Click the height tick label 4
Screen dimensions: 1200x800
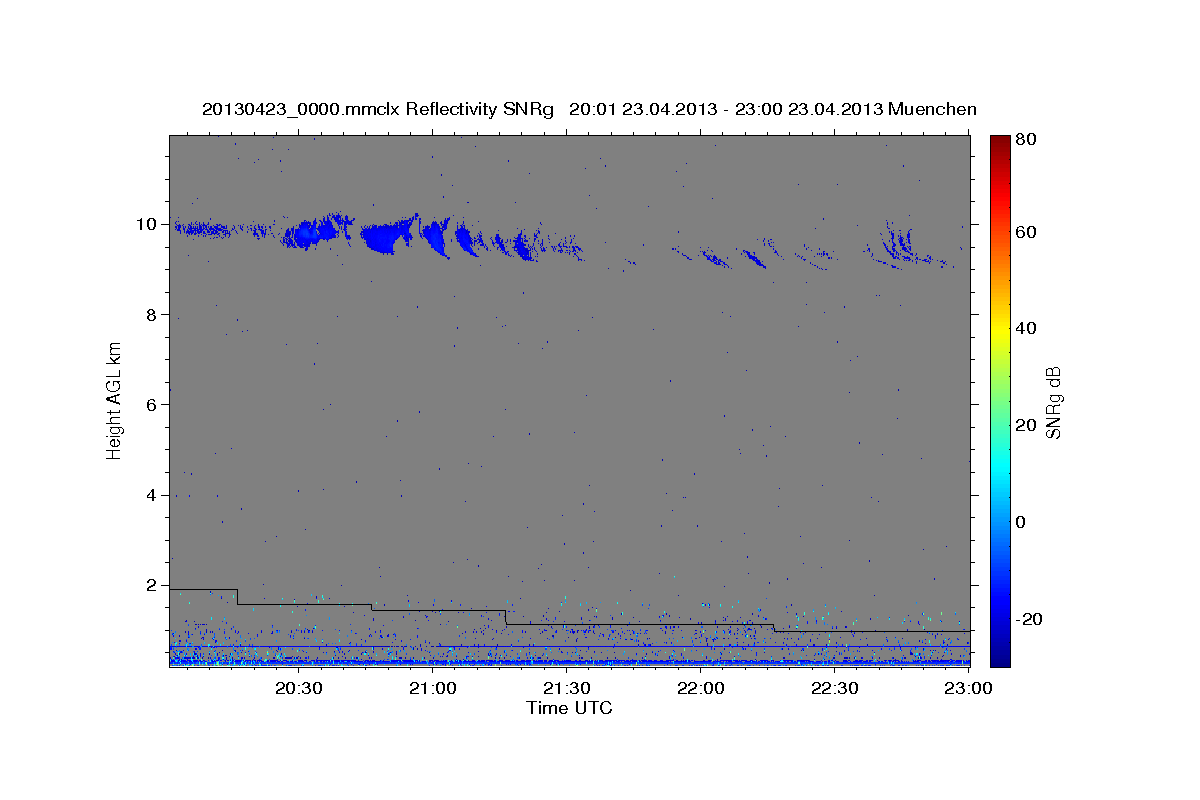coord(151,495)
